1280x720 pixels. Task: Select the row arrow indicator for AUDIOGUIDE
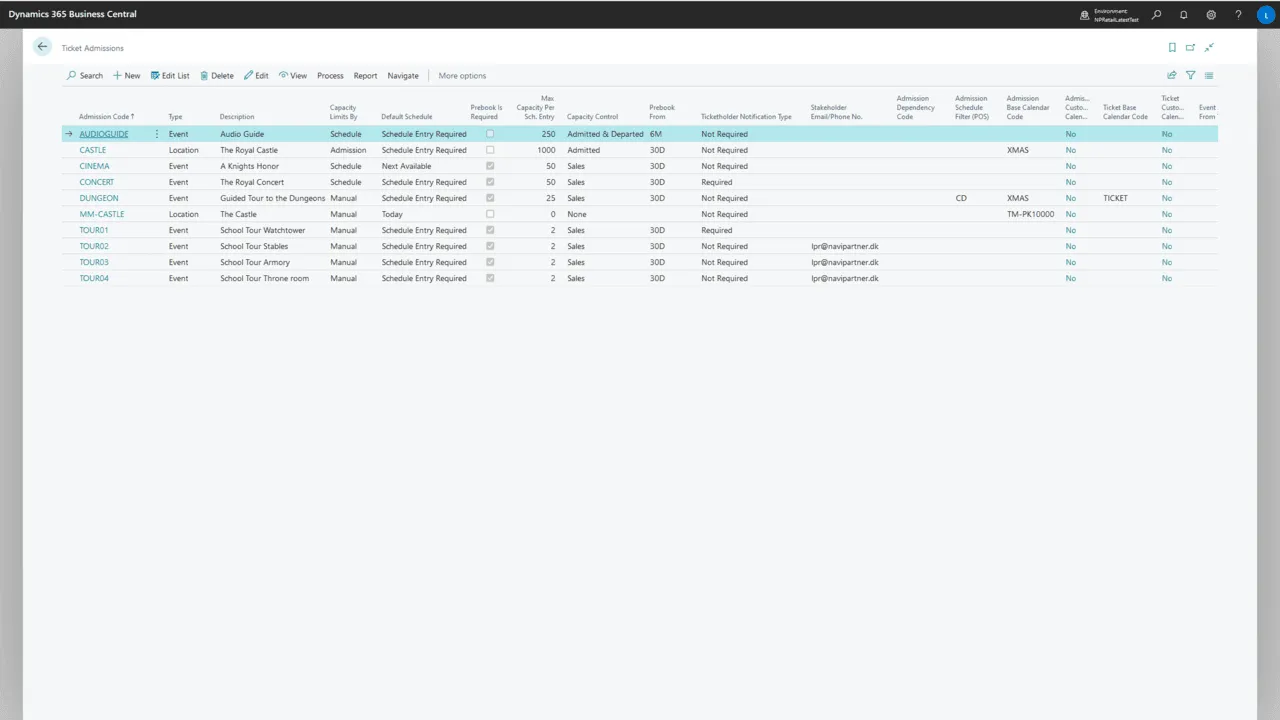click(x=69, y=134)
